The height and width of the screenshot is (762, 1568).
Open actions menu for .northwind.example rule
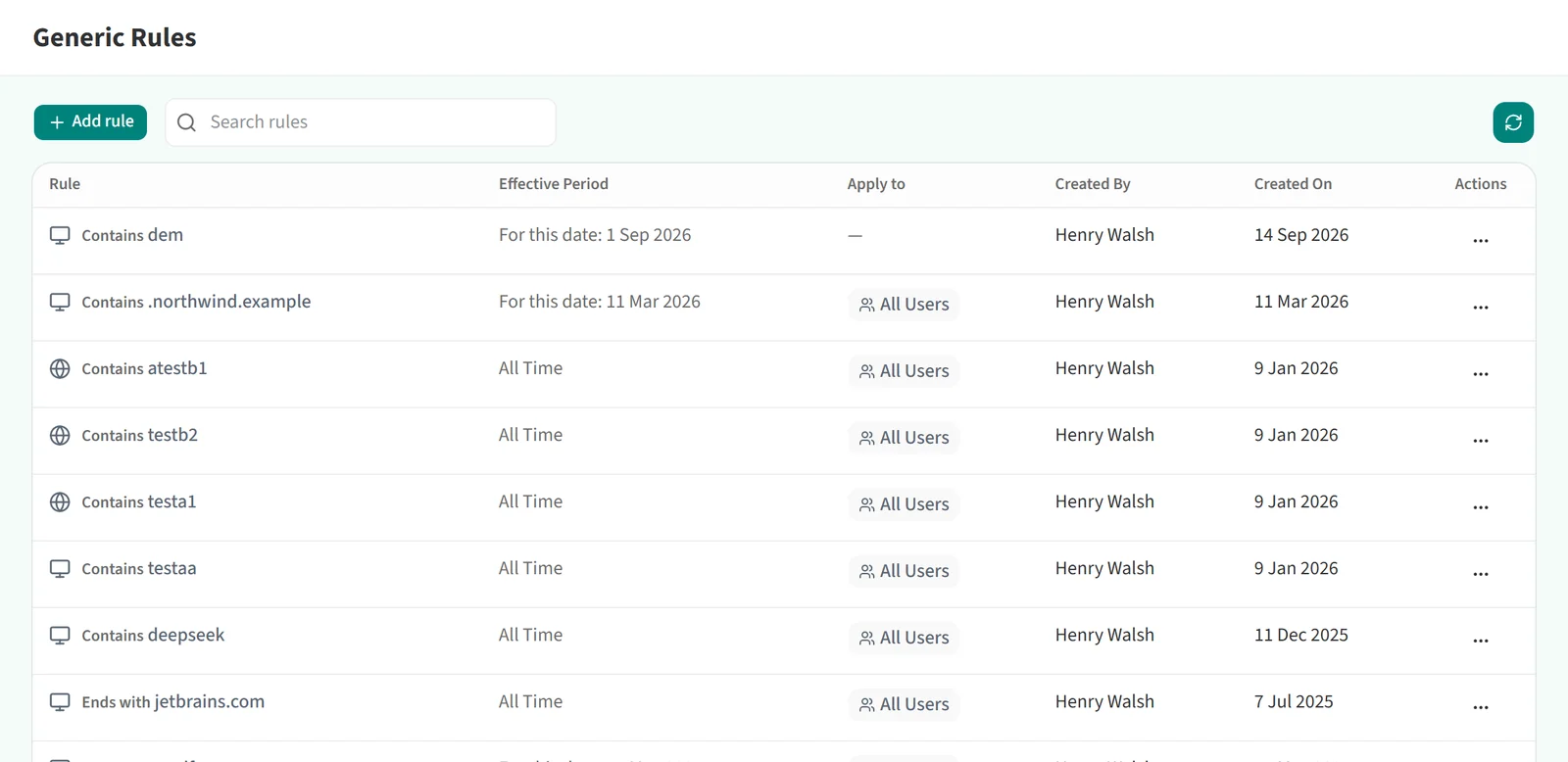tap(1480, 307)
